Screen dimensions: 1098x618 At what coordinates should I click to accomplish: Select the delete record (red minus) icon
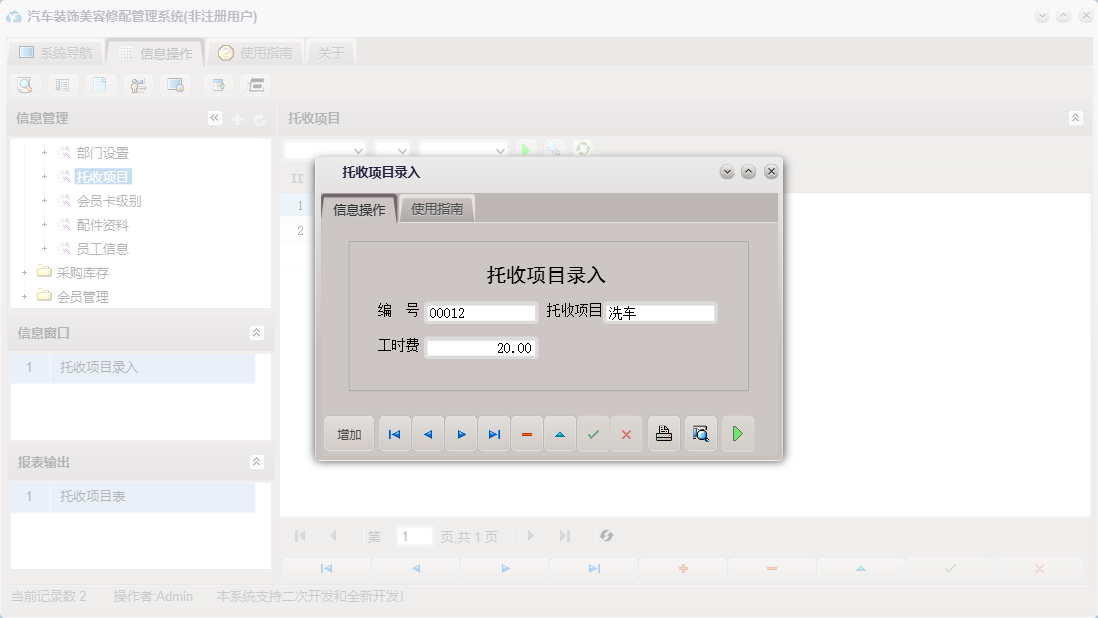point(527,433)
